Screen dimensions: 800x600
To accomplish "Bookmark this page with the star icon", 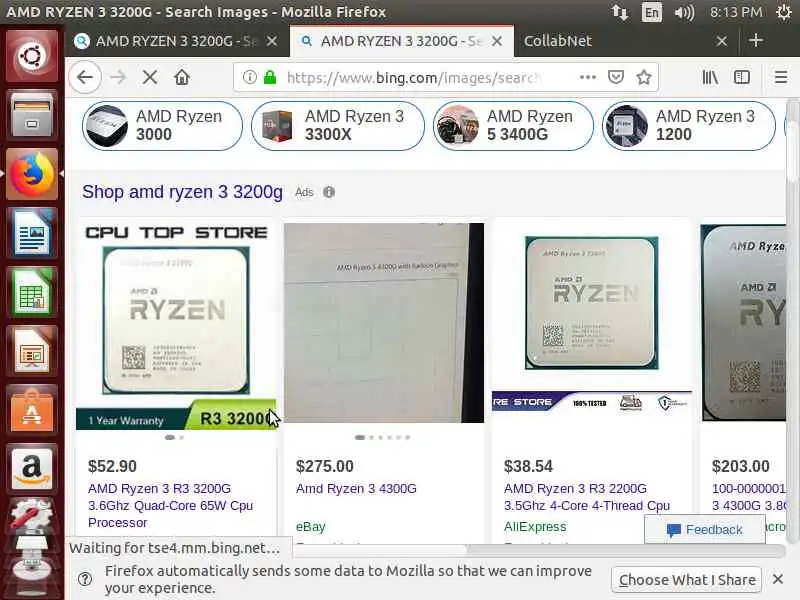I will [644, 78].
